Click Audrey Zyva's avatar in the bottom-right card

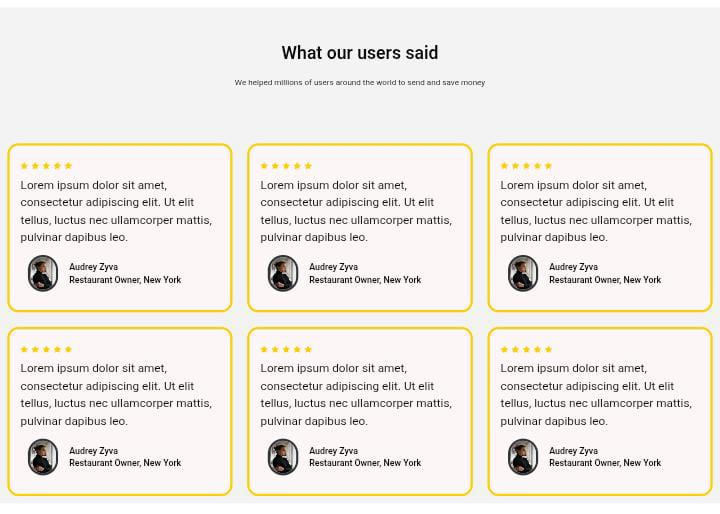pyautogui.click(x=523, y=457)
